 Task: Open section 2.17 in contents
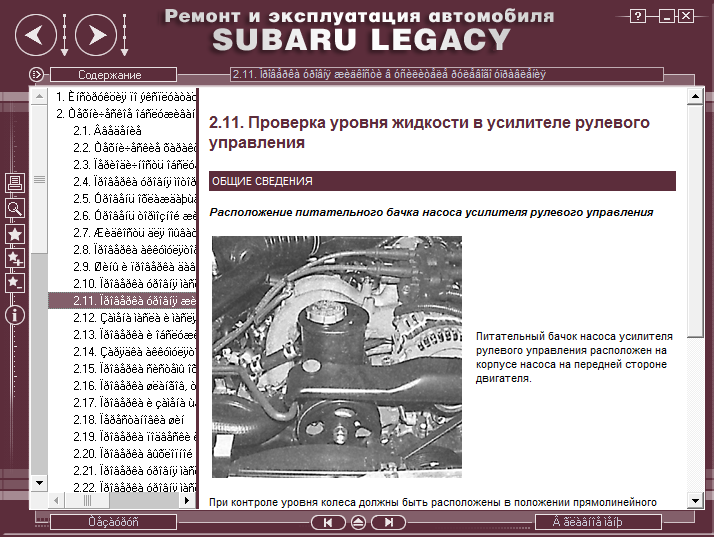pos(134,403)
